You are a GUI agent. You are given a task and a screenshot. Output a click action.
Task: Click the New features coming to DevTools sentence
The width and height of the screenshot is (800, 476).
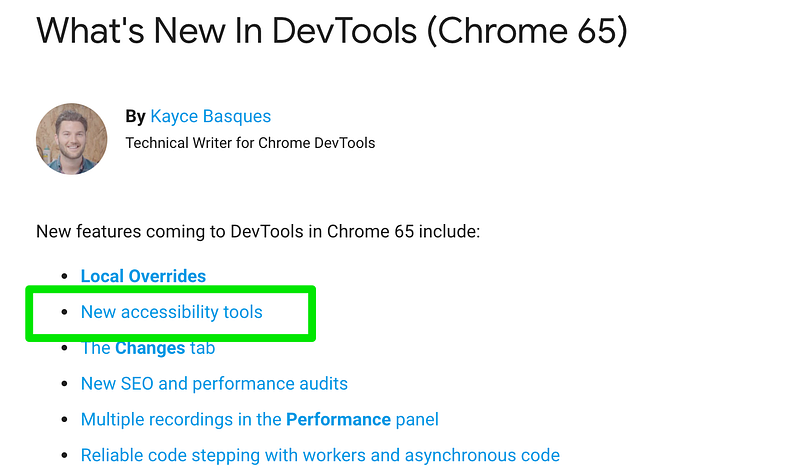[258, 232]
